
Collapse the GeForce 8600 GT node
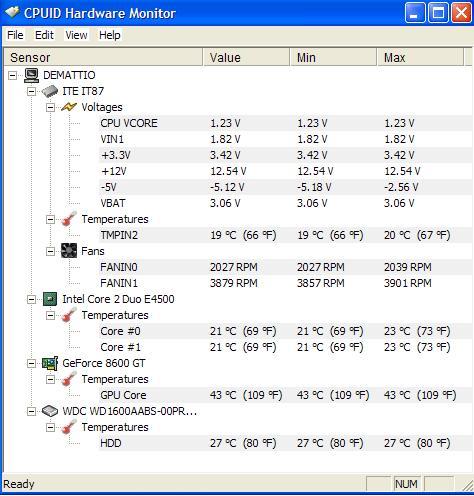(31, 363)
